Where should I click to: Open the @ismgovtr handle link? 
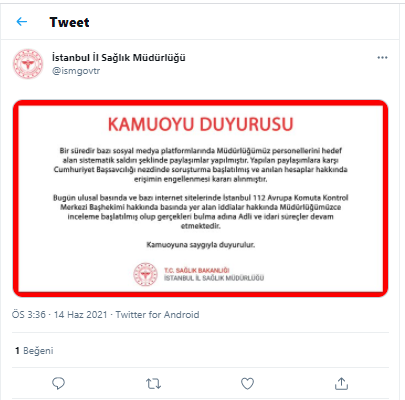[x=76, y=71]
